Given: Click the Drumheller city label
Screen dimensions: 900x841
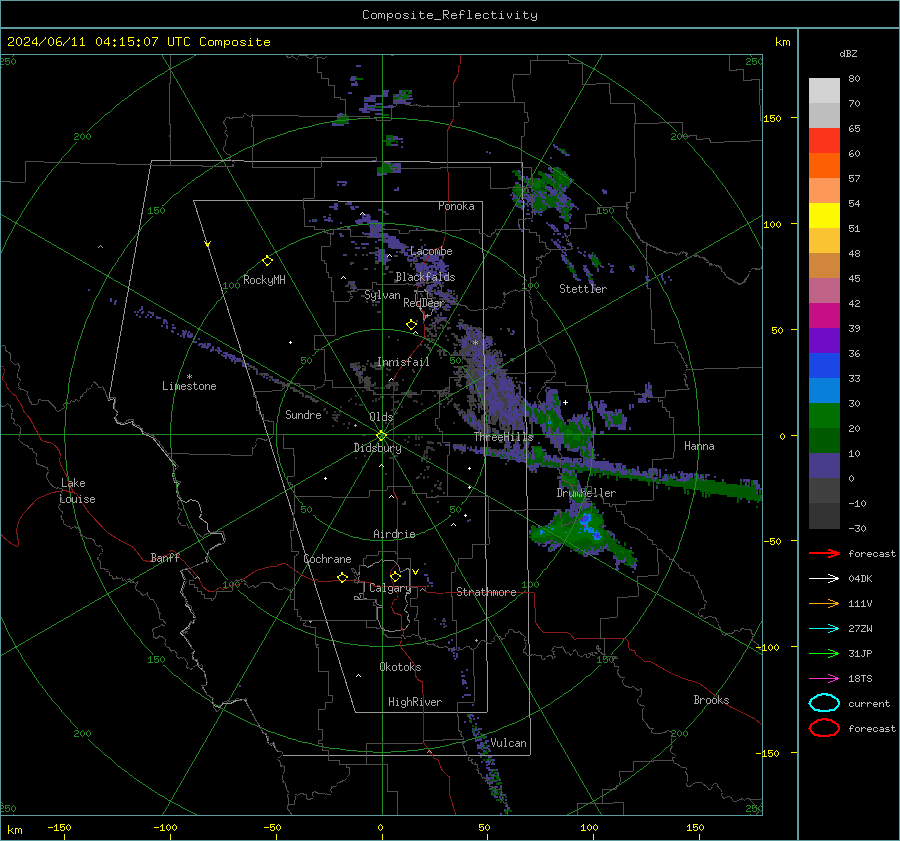Looking at the screenshot, I should pyautogui.click(x=586, y=493).
